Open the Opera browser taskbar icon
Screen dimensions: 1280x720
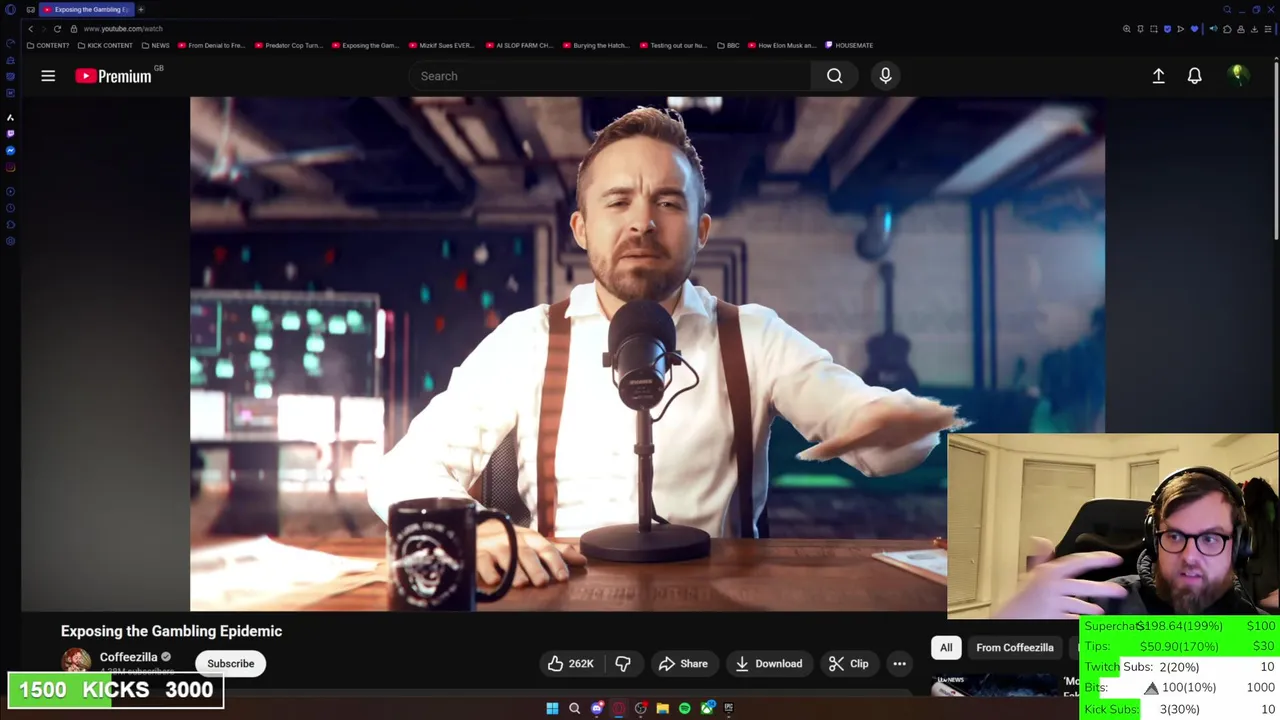[619, 708]
